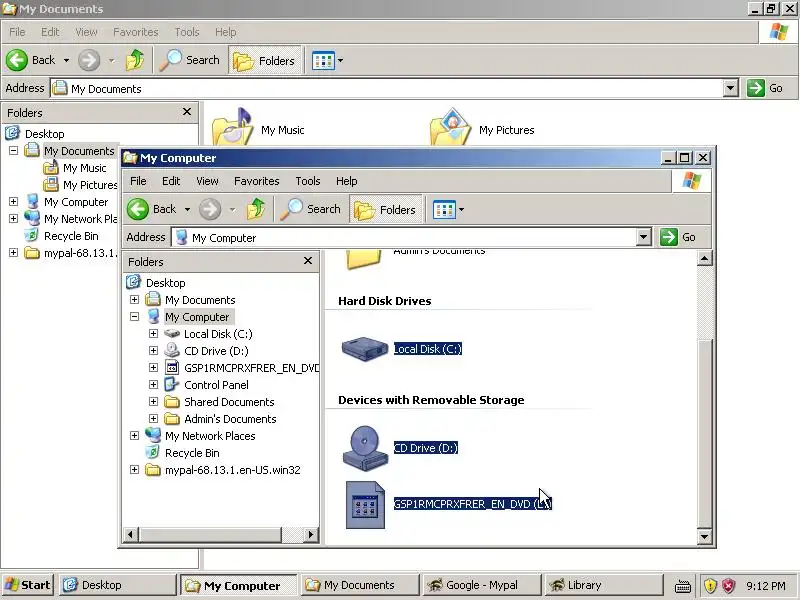
Task: Close Folders pane in My Computer window
Action: [x=308, y=261]
